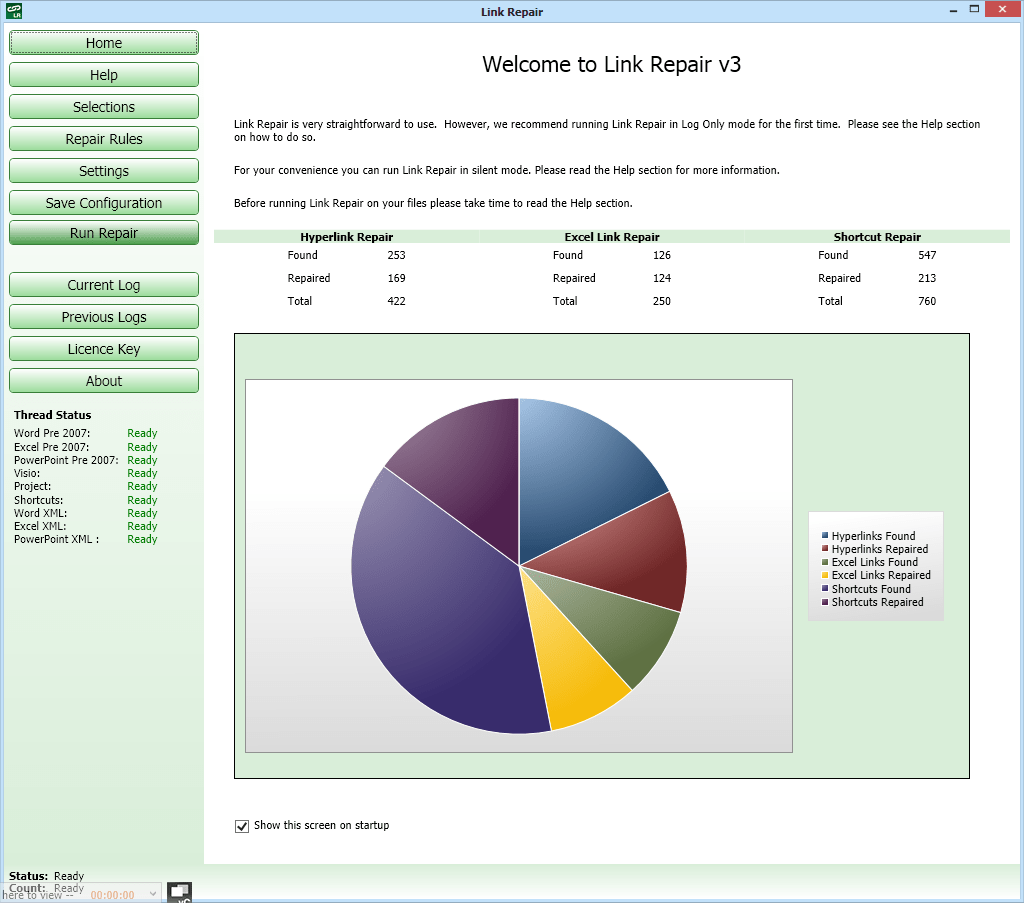The height and width of the screenshot is (903, 1024).
Task: Click Save Configuration
Action: point(104,203)
